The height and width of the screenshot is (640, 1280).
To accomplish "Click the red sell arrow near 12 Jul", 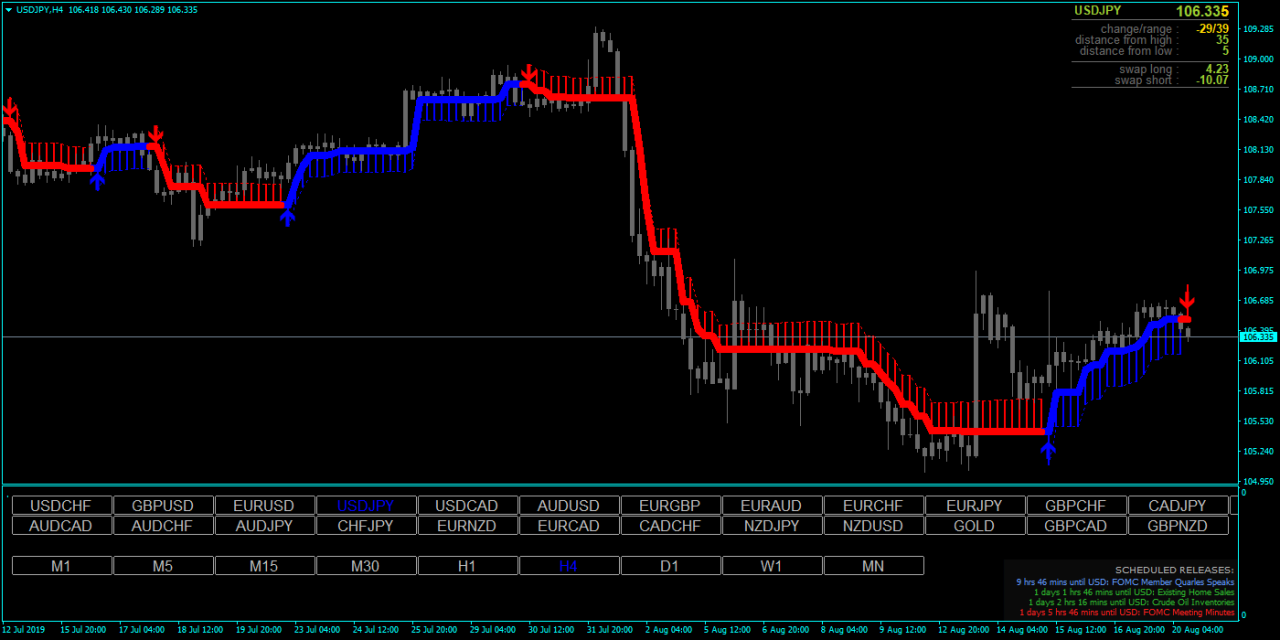I will click(10, 109).
